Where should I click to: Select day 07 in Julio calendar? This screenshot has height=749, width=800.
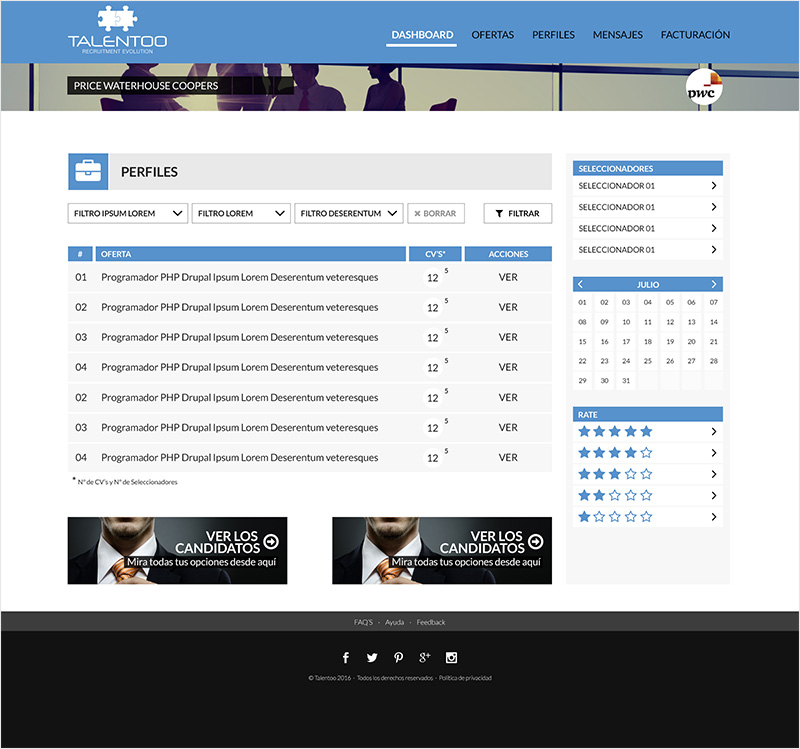[x=714, y=302]
